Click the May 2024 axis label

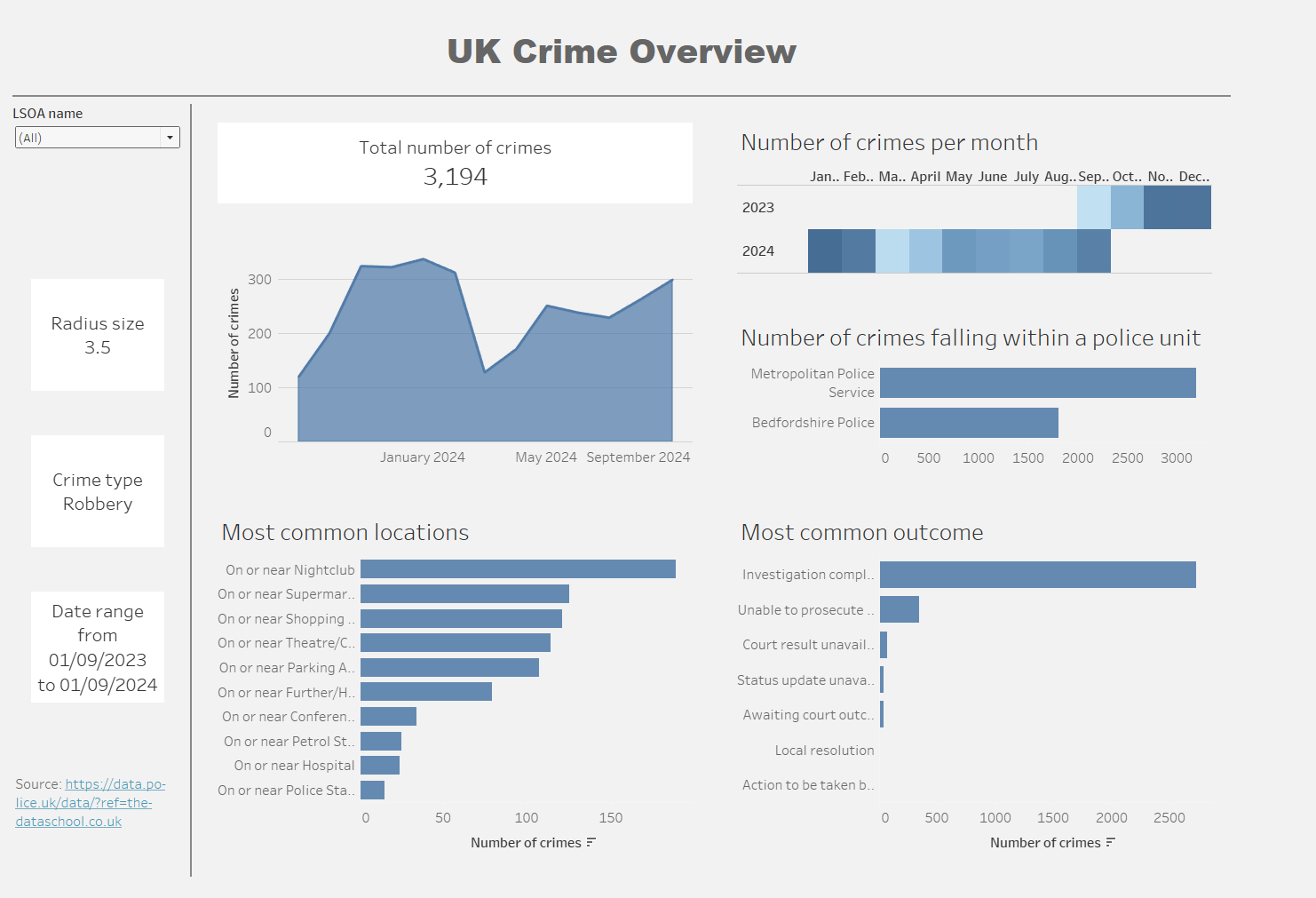coord(546,457)
